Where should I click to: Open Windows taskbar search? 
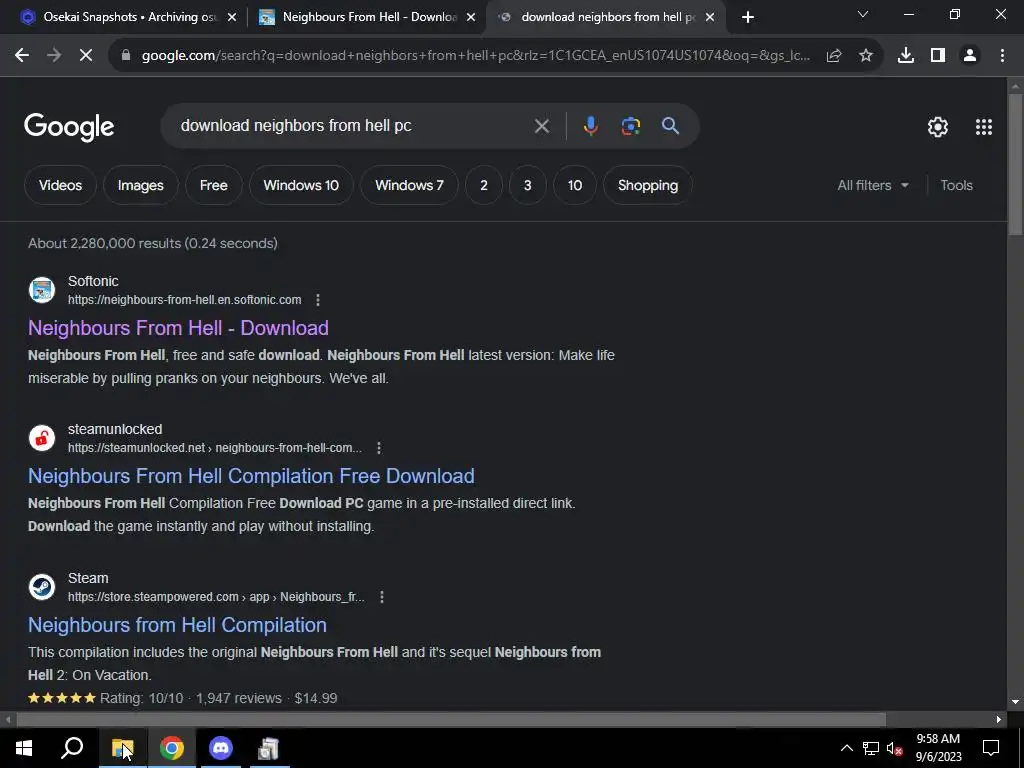72,748
